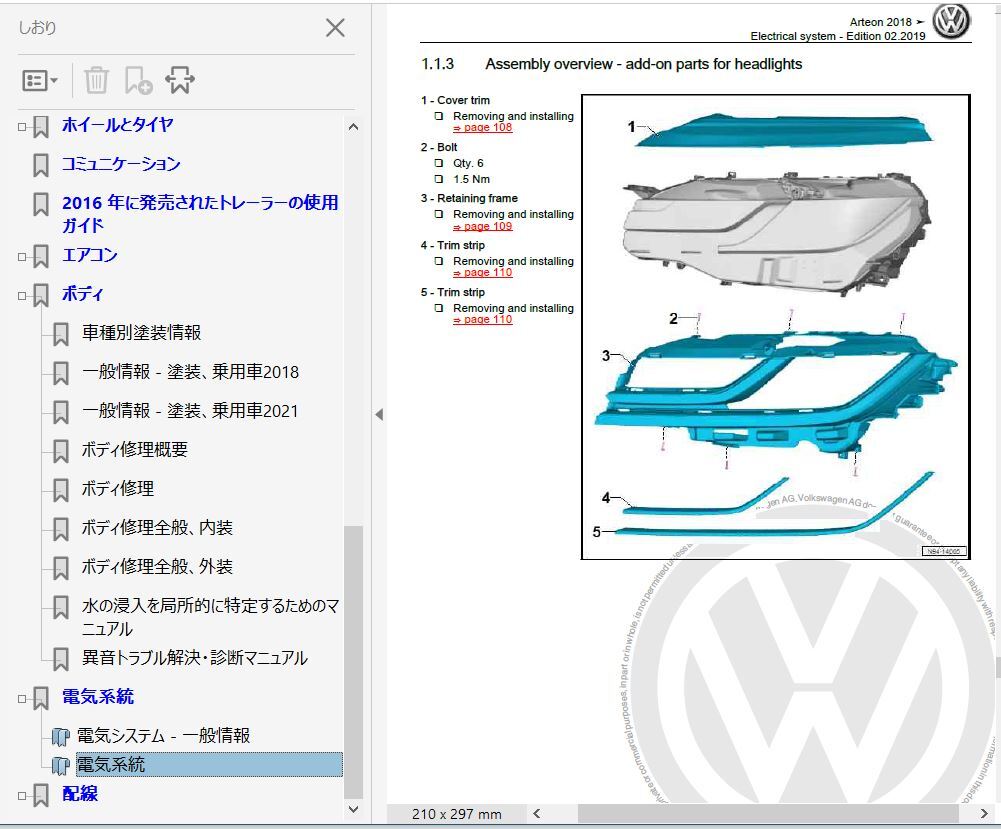1001x829 pixels.
Task: Click the bookmark icon beside コミュニケーション
Action: (x=41, y=165)
